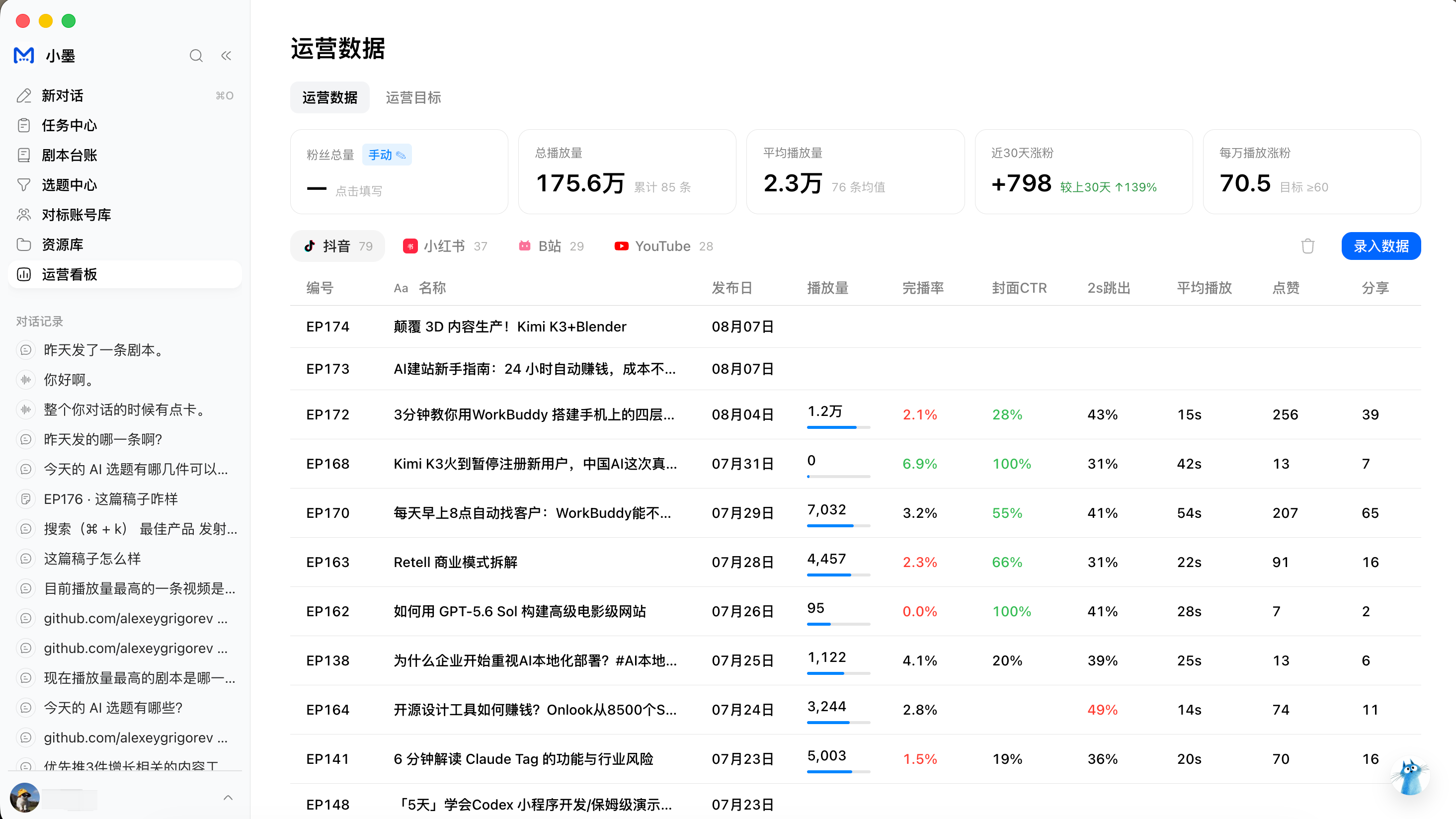The image size is (1456, 819).
Task: Open chat '现在播放量最高的剧本是哪一...'
Action: coord(125,678)
